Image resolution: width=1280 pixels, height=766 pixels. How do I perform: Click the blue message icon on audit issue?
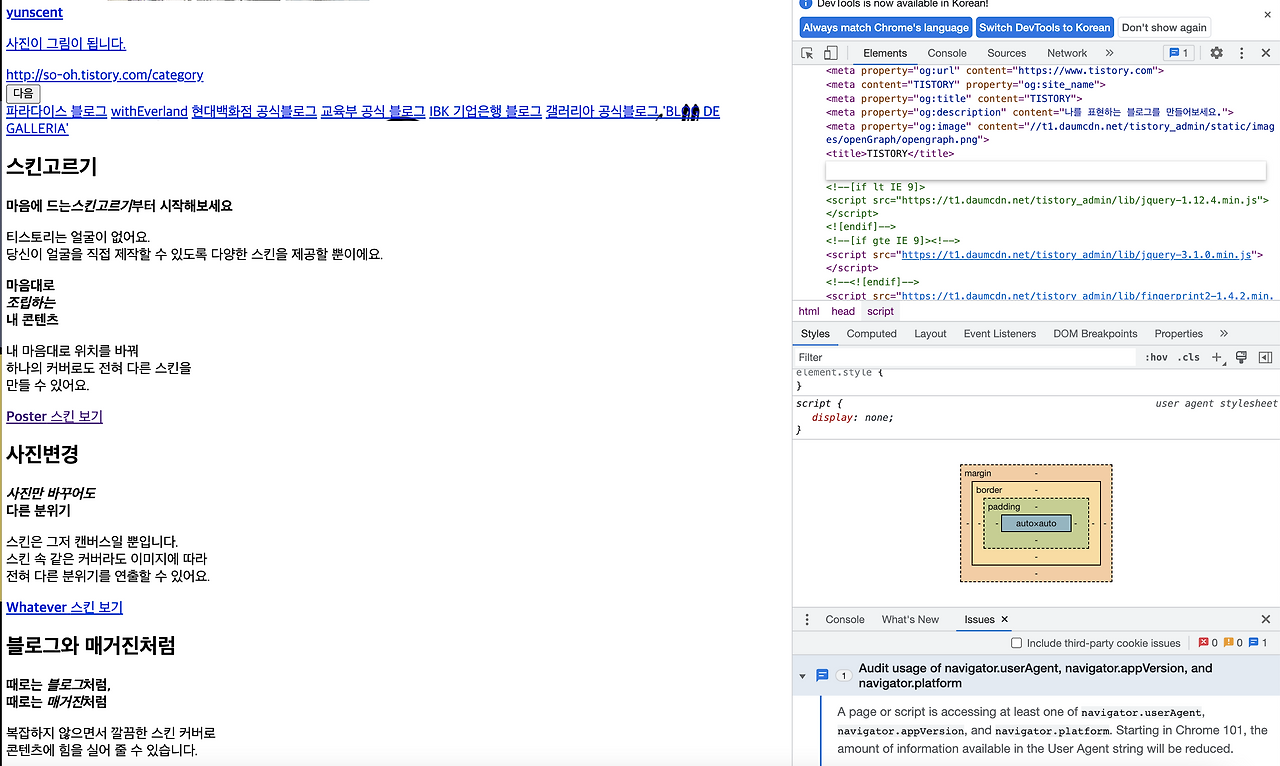coord(822,676)
